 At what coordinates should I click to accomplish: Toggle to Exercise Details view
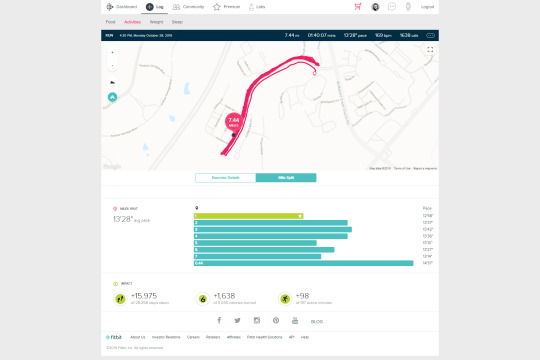[x=226, y=178]
